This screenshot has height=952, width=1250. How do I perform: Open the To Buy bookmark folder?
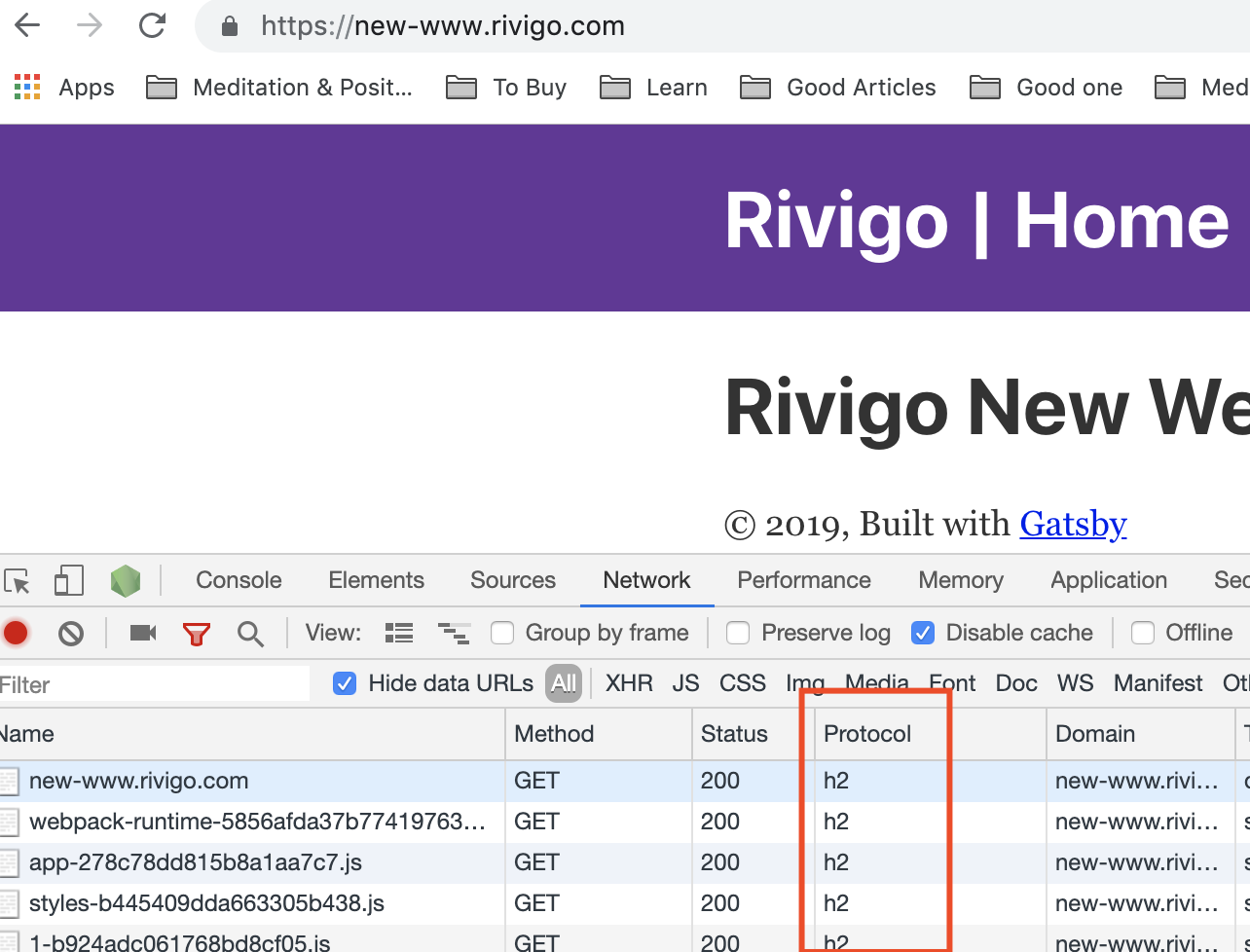(x=506, y=88)
